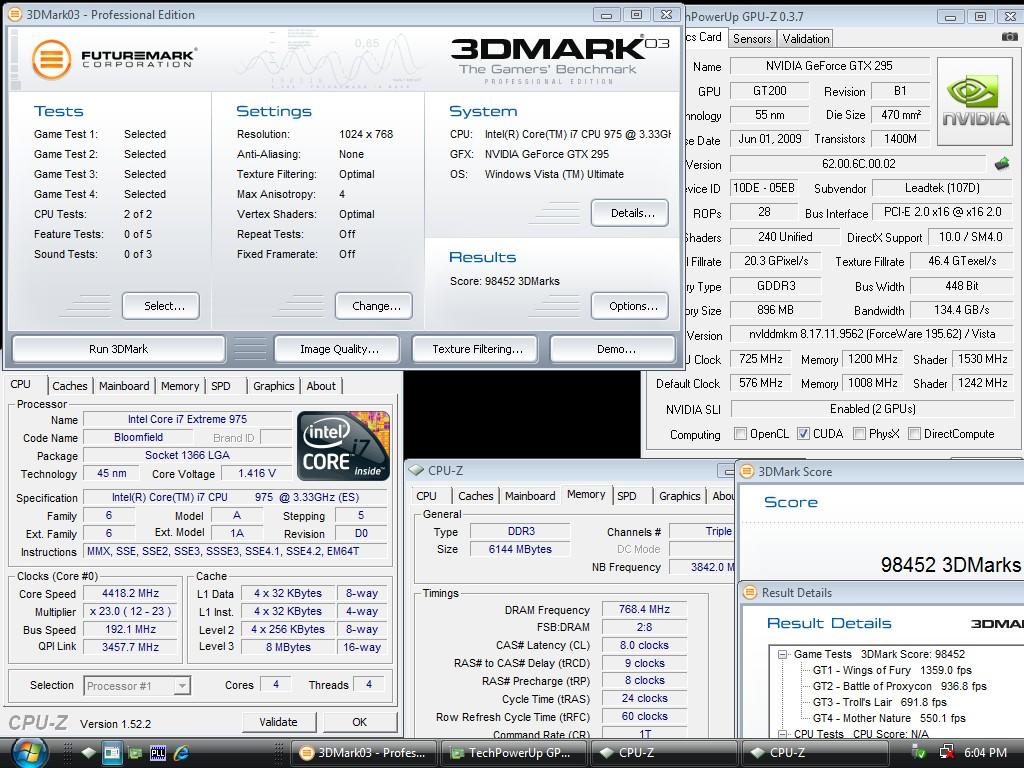Click the network disconnected tray icon
Viewport: 1024px width, 768px height.
(946, 753)
